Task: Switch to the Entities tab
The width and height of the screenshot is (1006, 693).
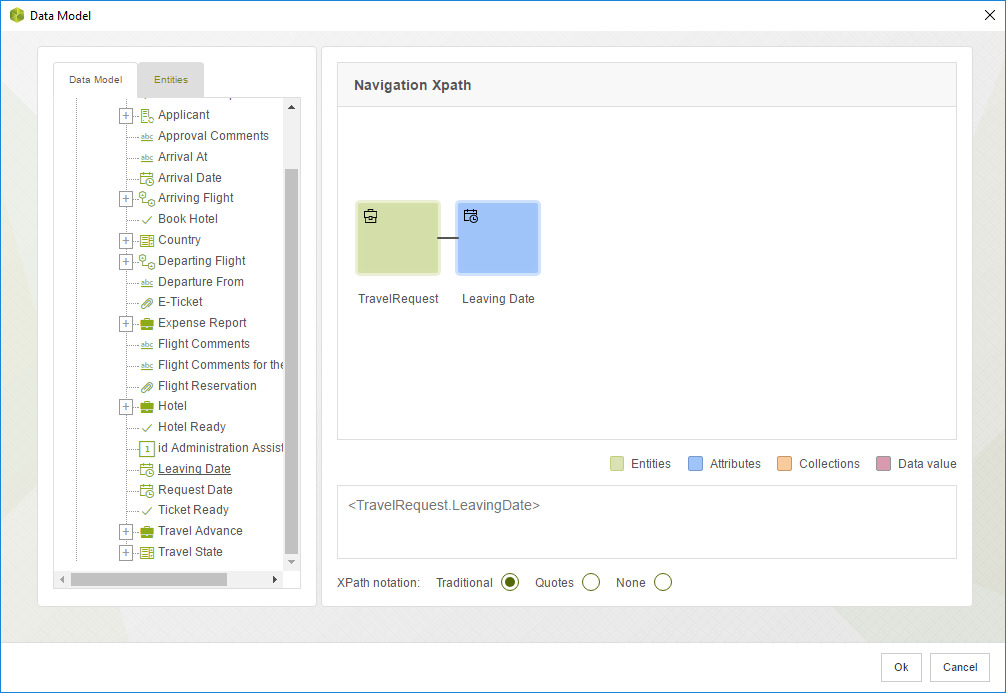Action: coord(171,80)
